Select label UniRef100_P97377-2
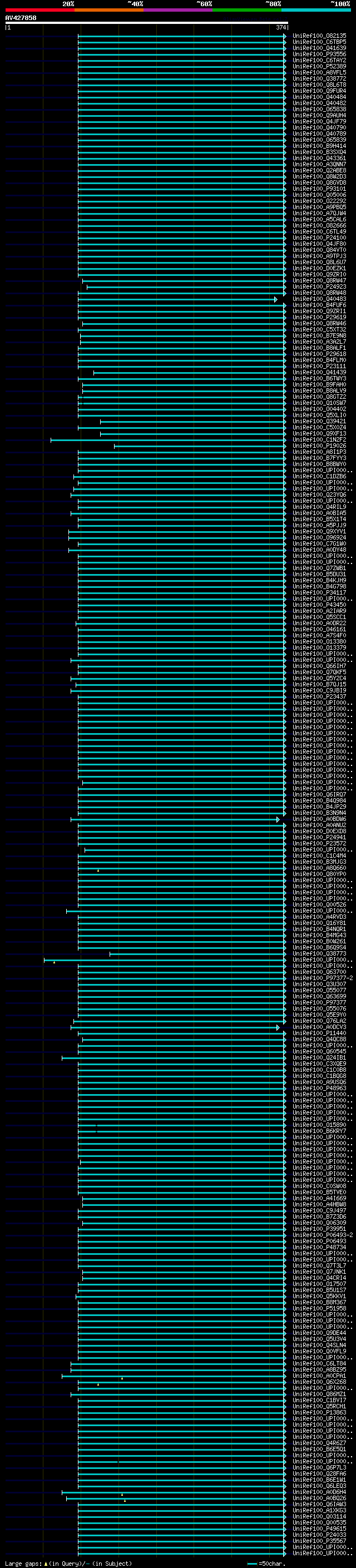 point(323,978)
